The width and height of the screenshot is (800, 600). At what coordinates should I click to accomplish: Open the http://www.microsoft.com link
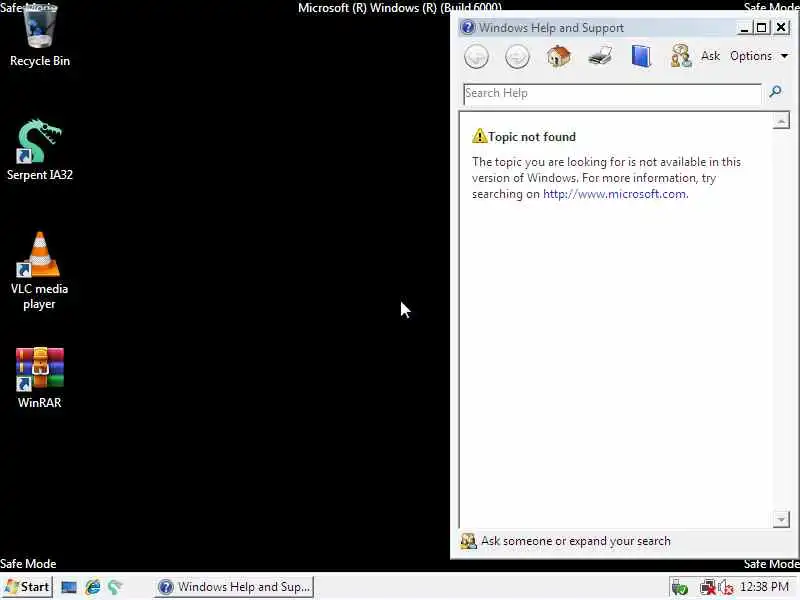(615, 194)
